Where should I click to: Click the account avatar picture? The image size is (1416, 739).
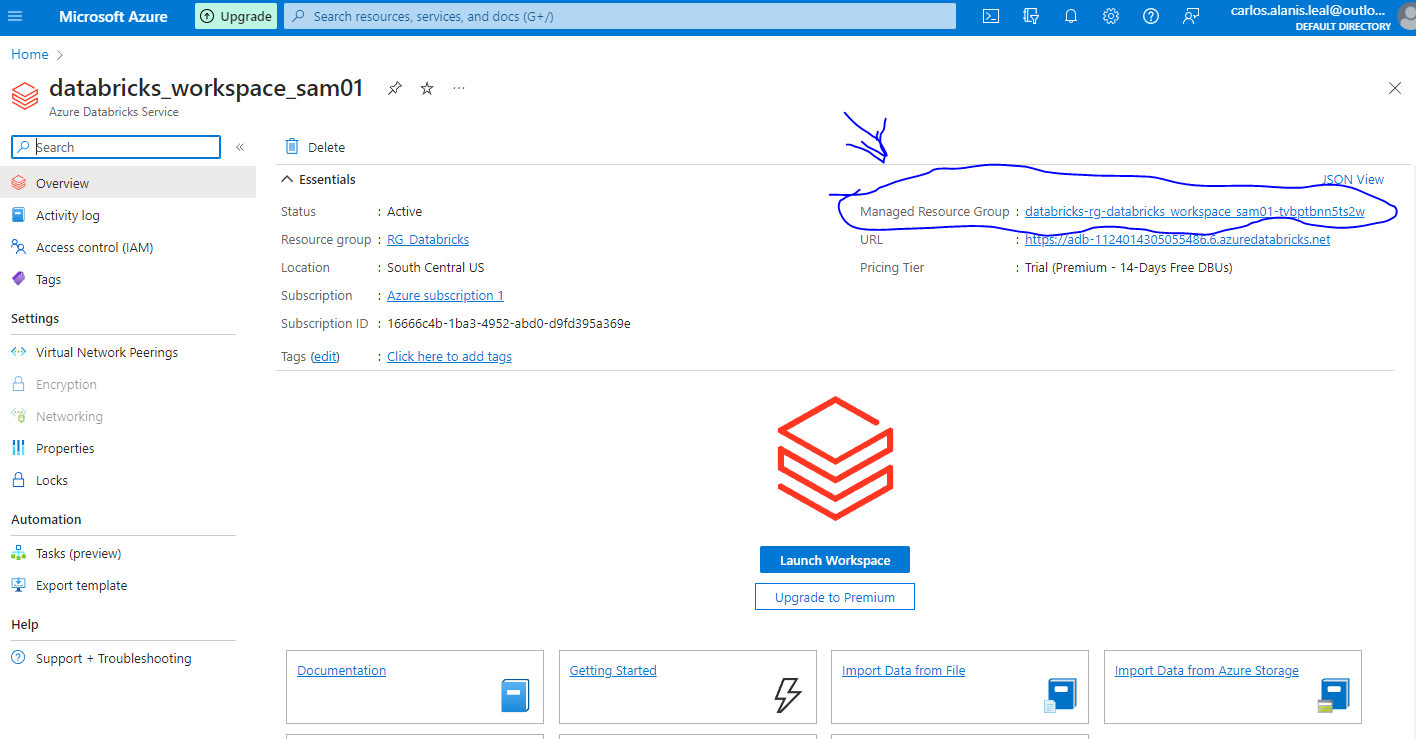point(1408,16)
